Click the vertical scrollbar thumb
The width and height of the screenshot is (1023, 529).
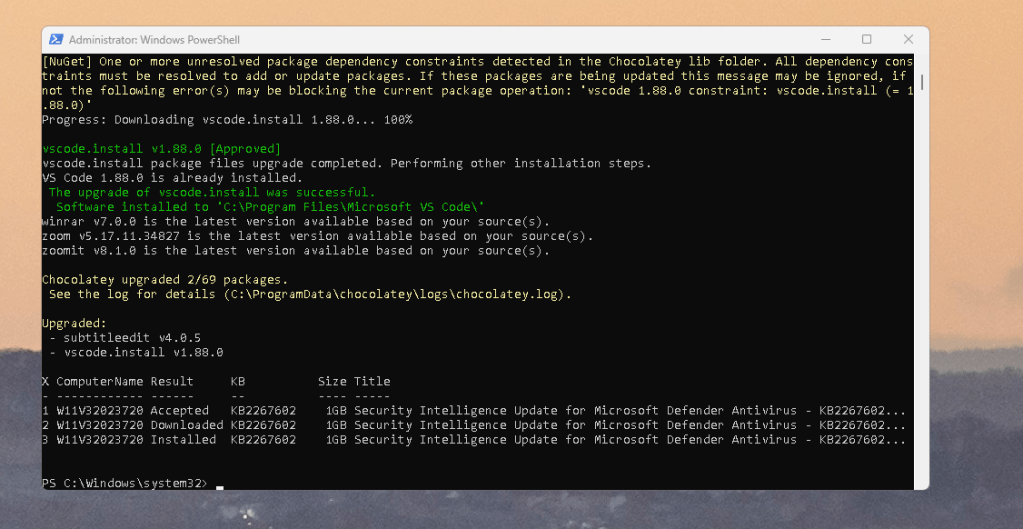[921, 82]
